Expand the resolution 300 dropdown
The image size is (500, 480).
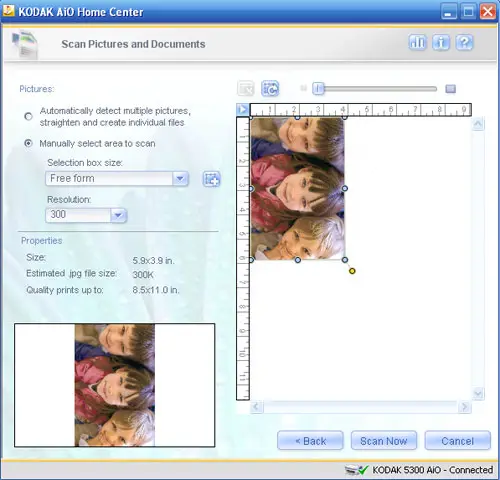point(86,215)
